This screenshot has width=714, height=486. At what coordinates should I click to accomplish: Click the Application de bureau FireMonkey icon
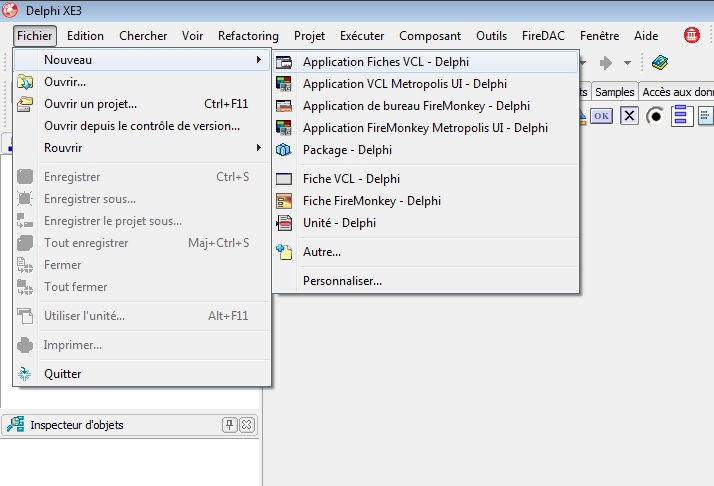click(284, 106)
